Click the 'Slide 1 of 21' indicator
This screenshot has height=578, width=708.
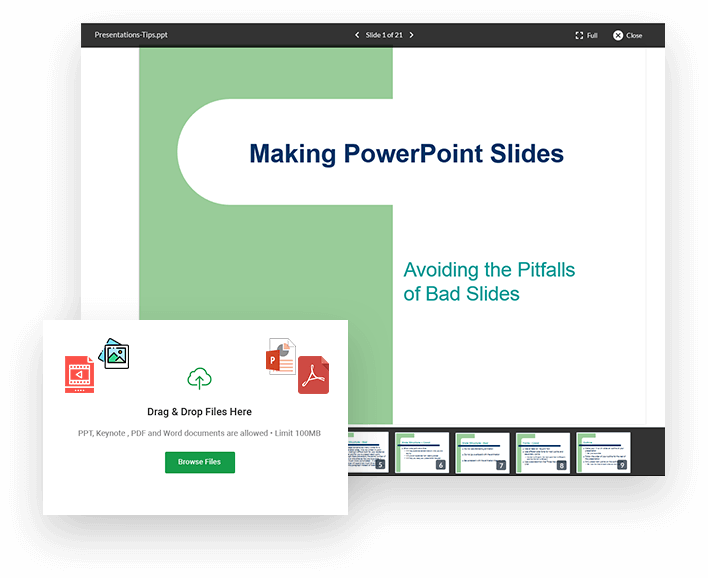[384, 35]
